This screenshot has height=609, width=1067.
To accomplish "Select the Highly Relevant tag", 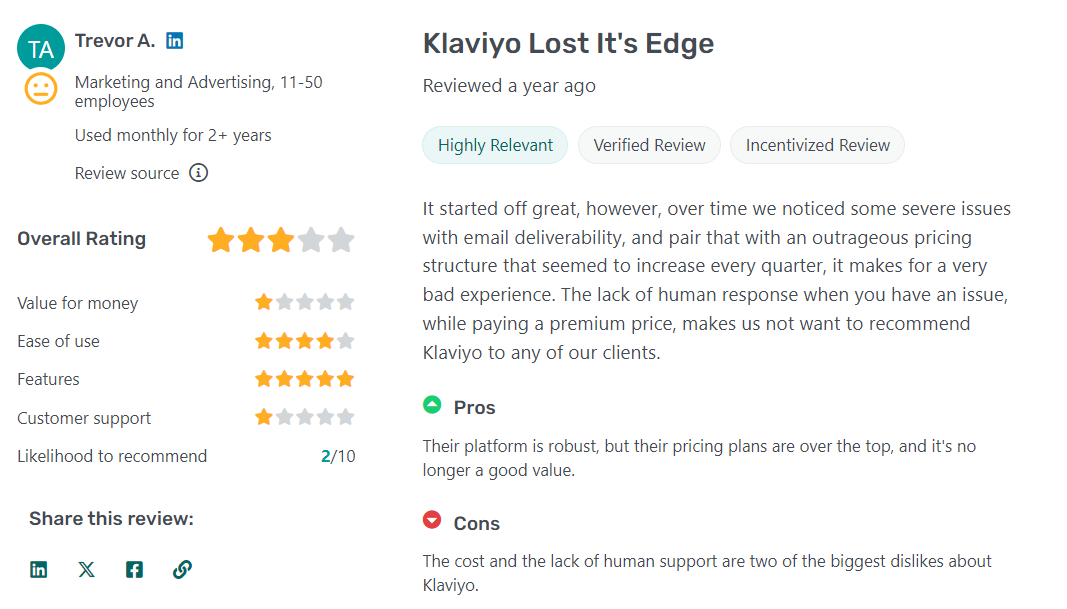I will (494, 144).
